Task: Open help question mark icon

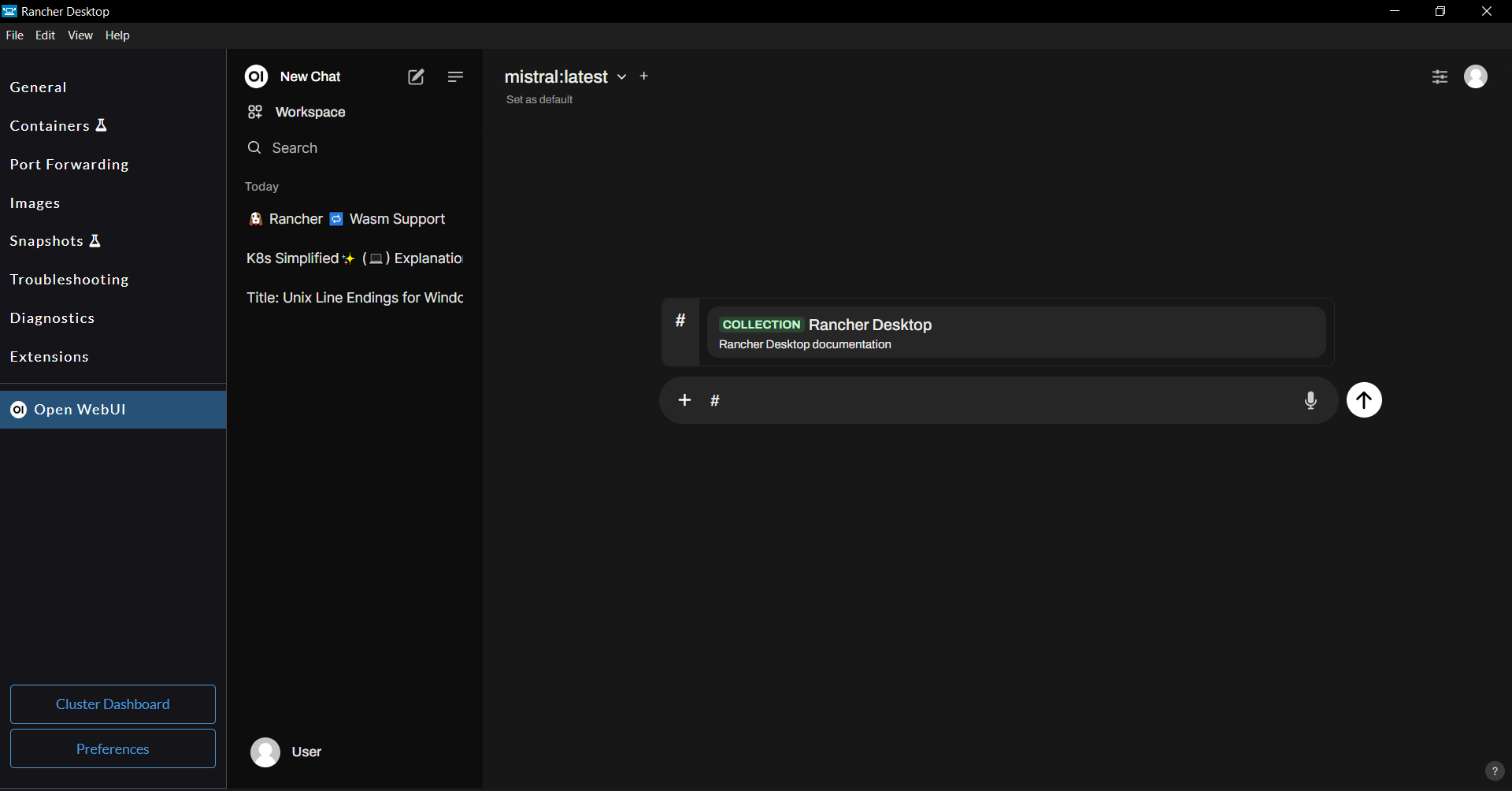Action: pyautogui.click(x=1494, y=771)
